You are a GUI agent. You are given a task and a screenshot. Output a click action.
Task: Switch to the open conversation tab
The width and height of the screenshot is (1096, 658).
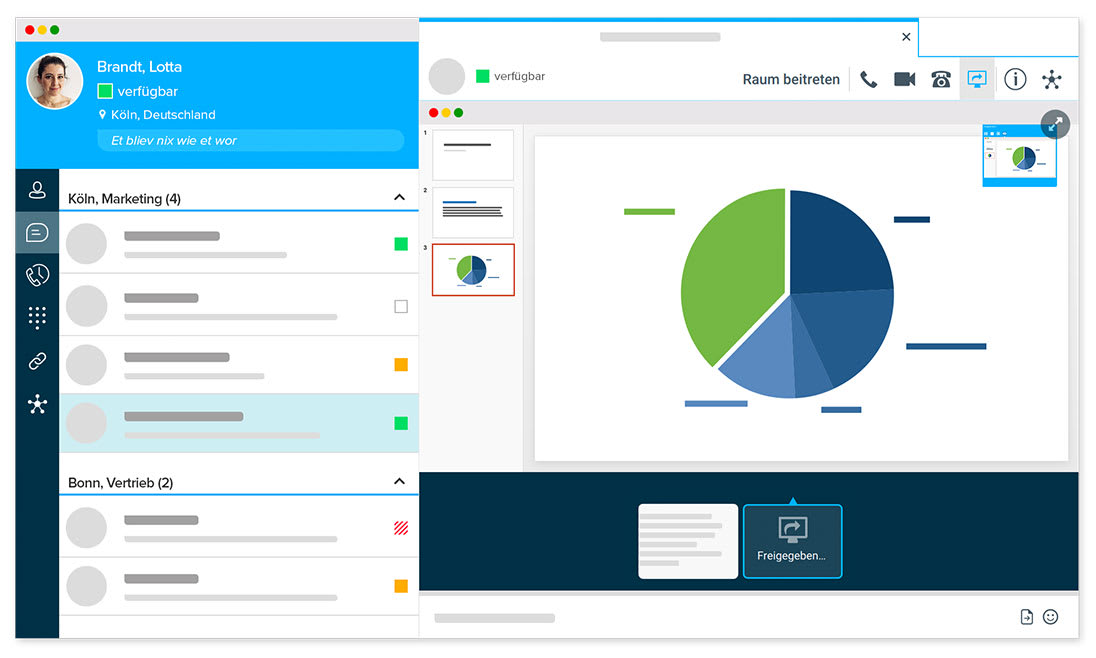click(660, 37)
